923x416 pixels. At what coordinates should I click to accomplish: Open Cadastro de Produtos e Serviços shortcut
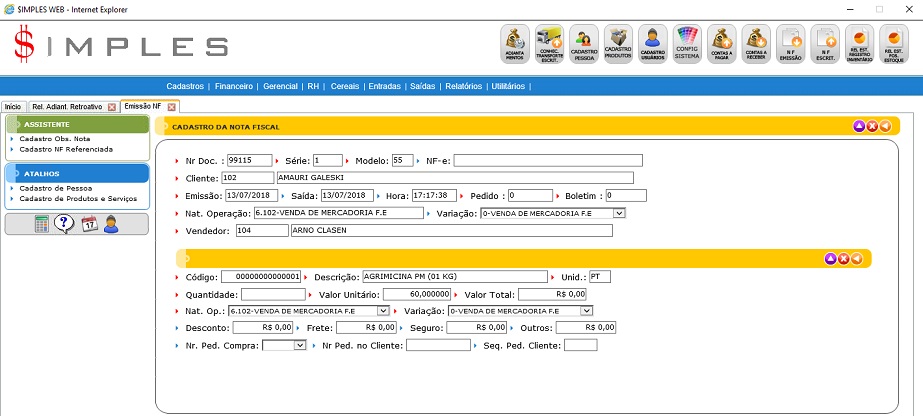click(x=78, y=199)
